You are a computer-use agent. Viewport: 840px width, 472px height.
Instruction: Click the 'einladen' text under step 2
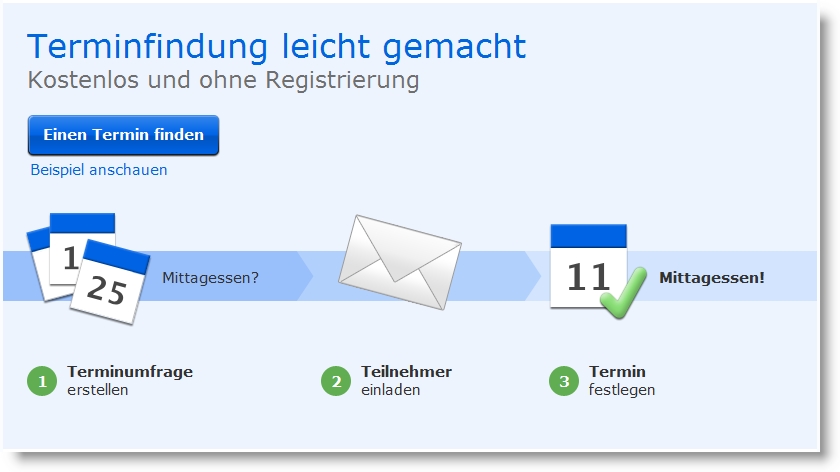tap(391, 389)
